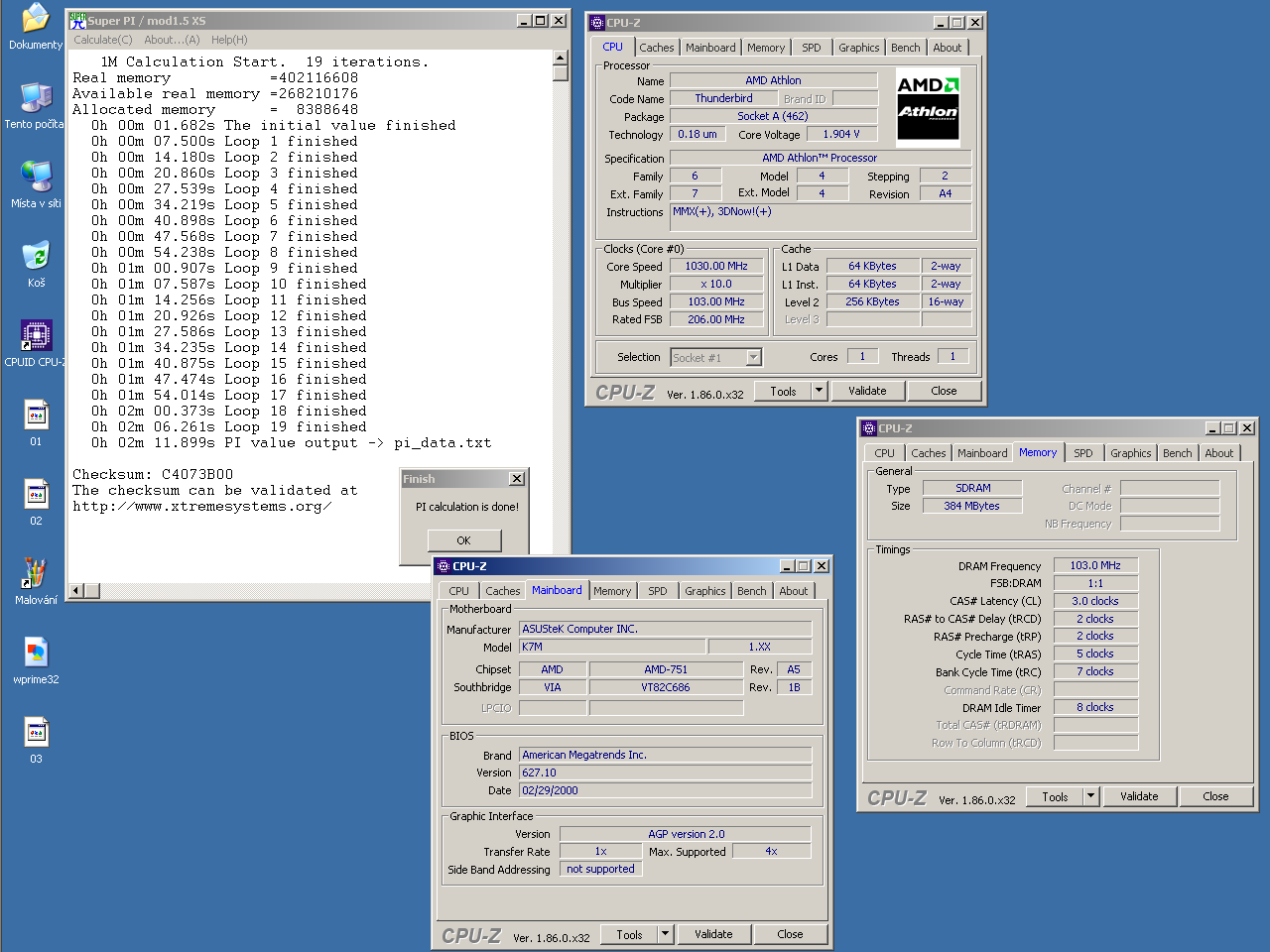Click the Bus Speed 103.00 MHz field

[716, 301]
